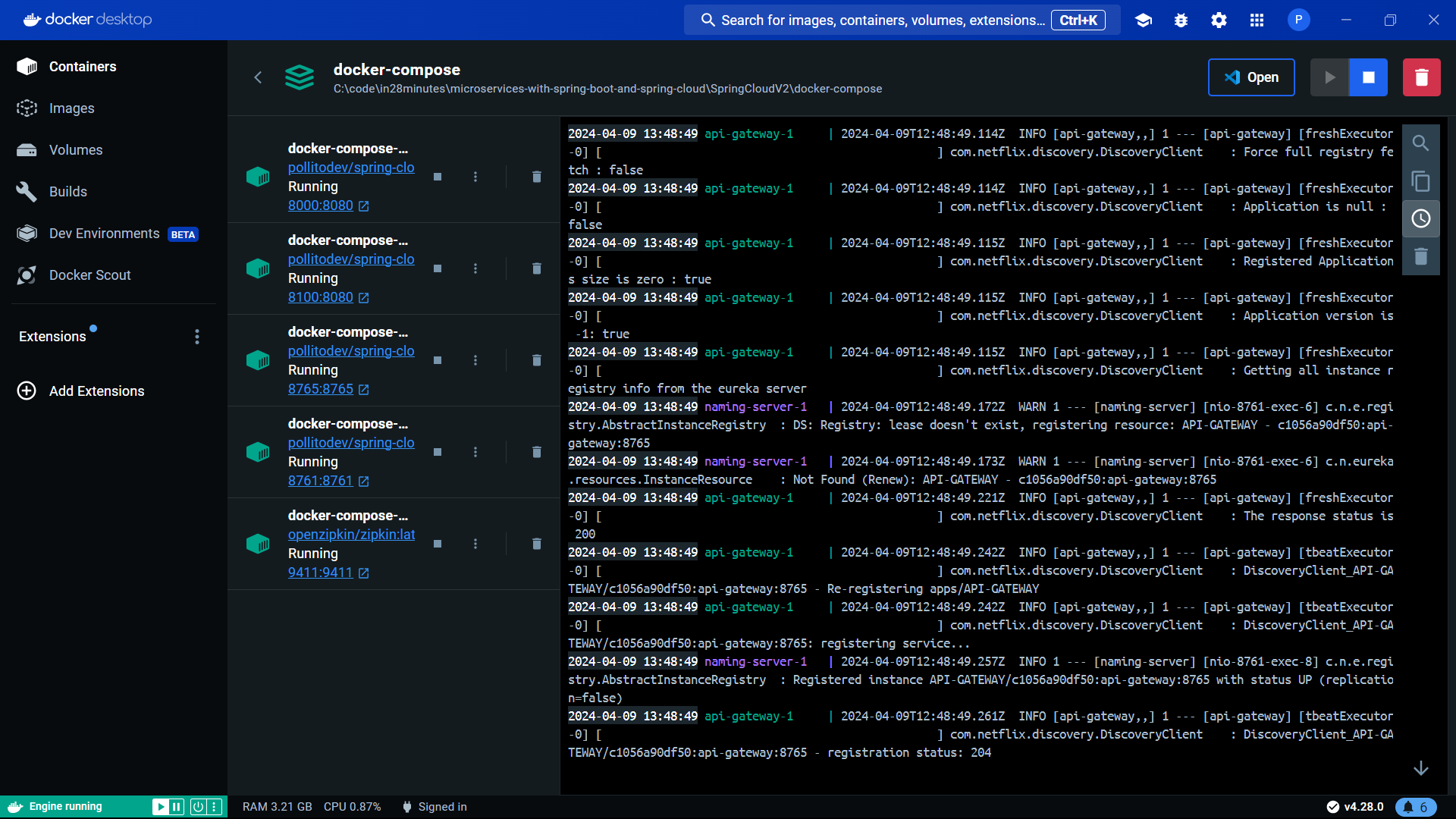The image size is (1456, 819).
Task: Scroll down in the logs panel
Action: pos(1420,768)
